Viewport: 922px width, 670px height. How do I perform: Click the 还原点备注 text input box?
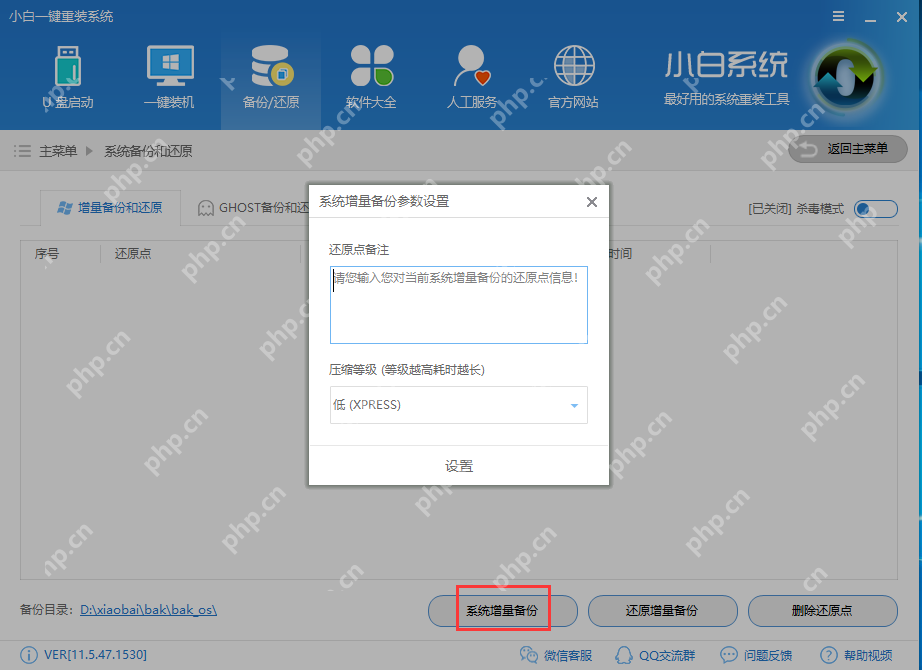459,305
